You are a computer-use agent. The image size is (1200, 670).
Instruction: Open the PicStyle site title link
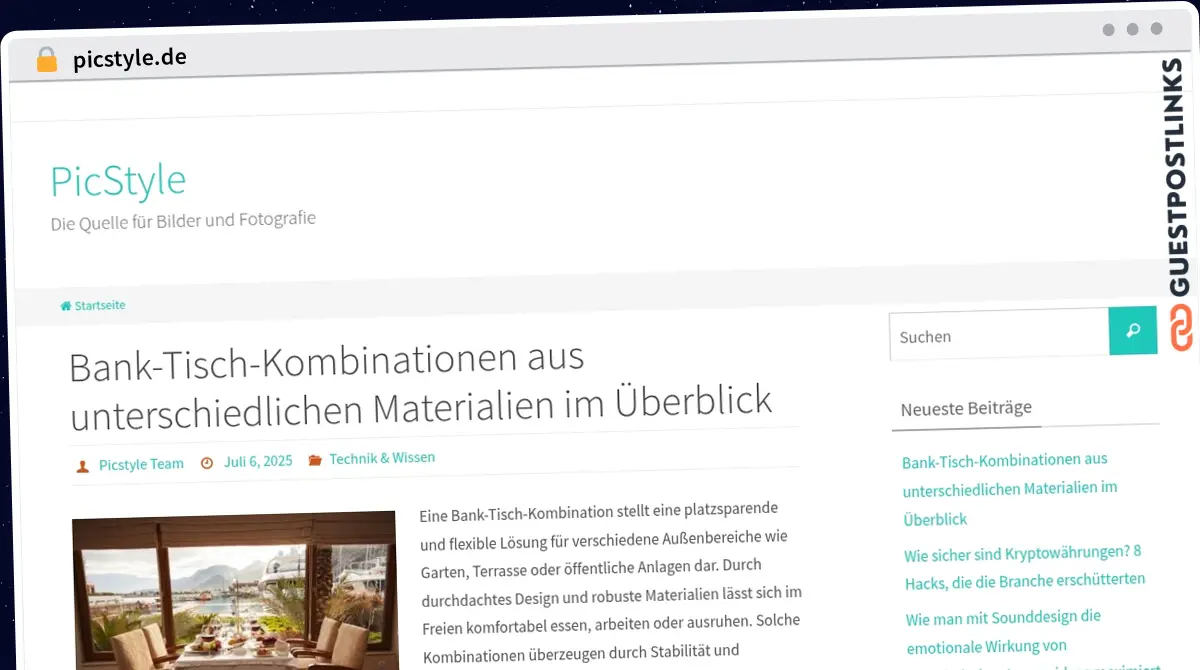[118, 181]
